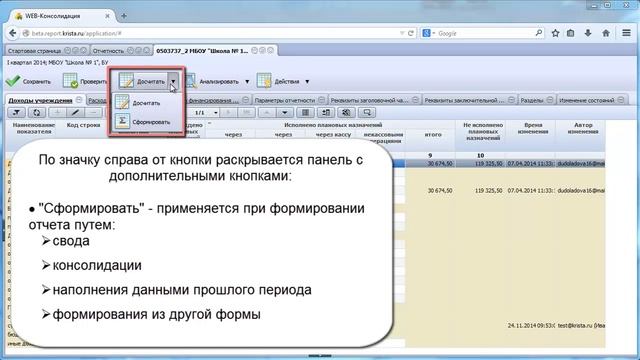
Task: Open the 1/1 page selector dropdown
Action: coord(216,113)
